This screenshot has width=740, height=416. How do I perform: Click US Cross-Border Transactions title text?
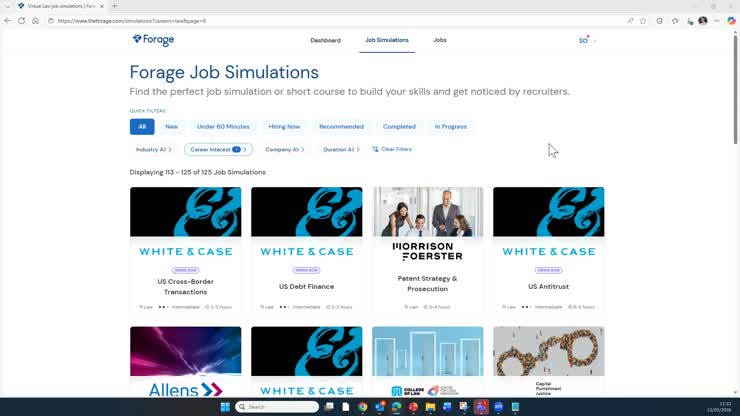pyautogui.click(x=185, y=287)
